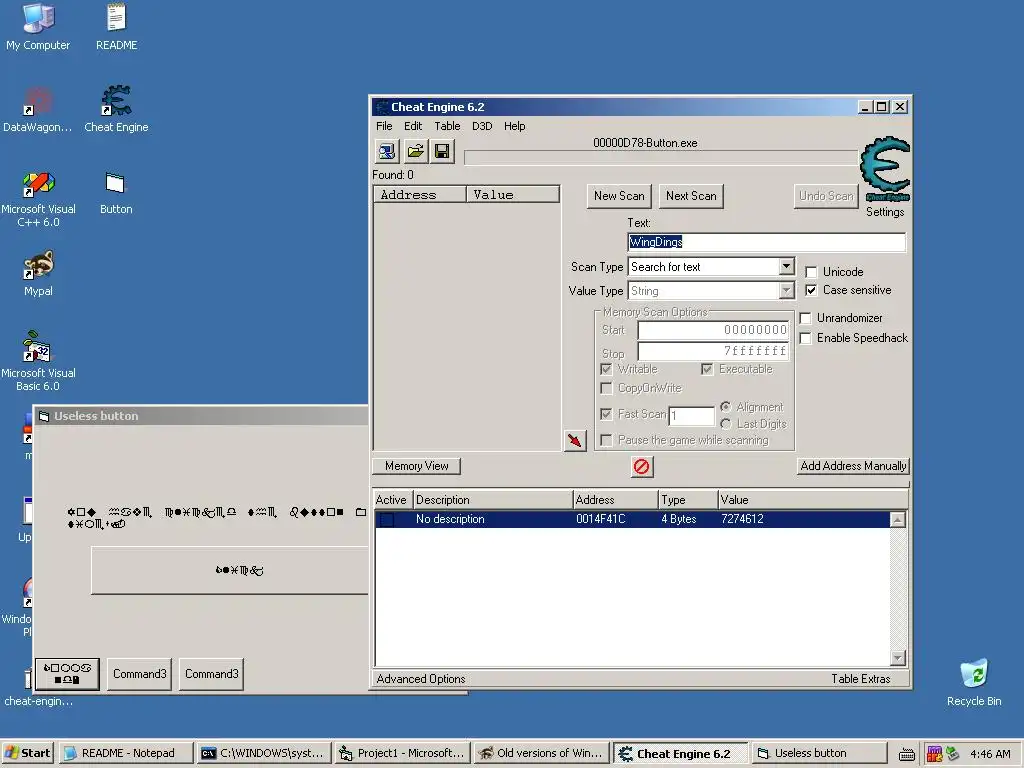Click the Cheat Engine logo above Settings
1024x768 pixels.
(885, 169)
